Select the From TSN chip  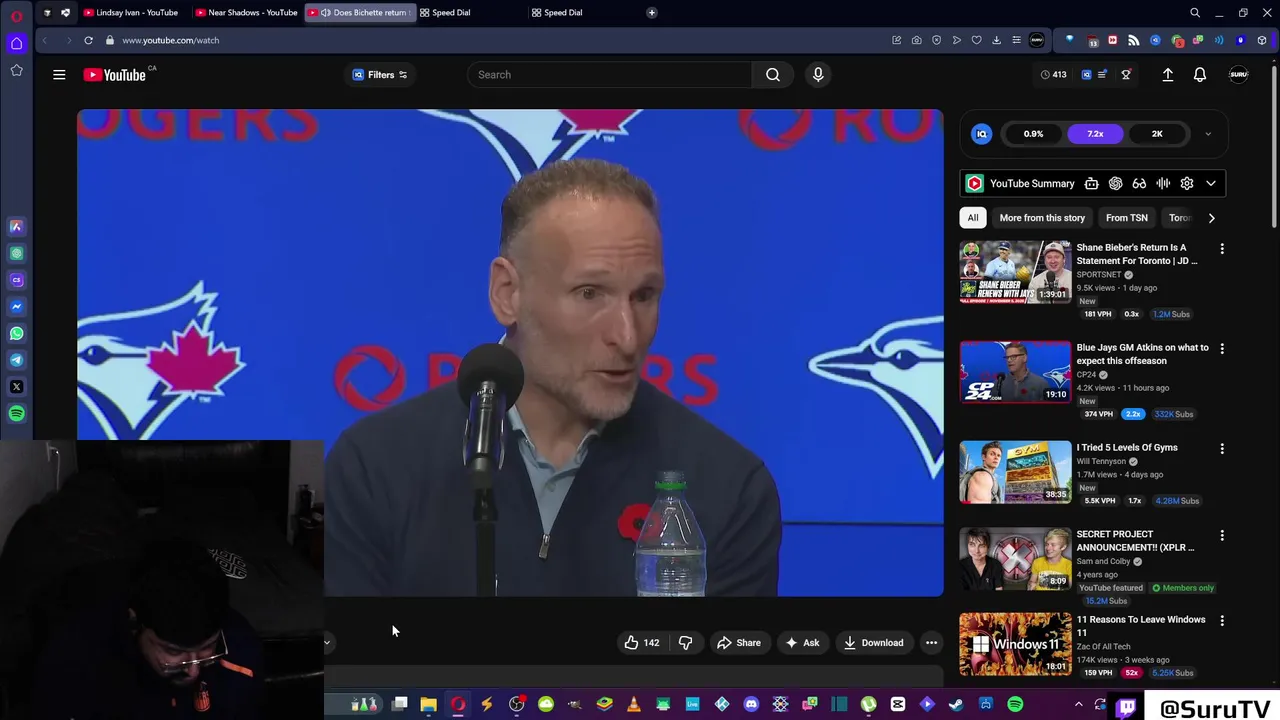pos(1126,218)
